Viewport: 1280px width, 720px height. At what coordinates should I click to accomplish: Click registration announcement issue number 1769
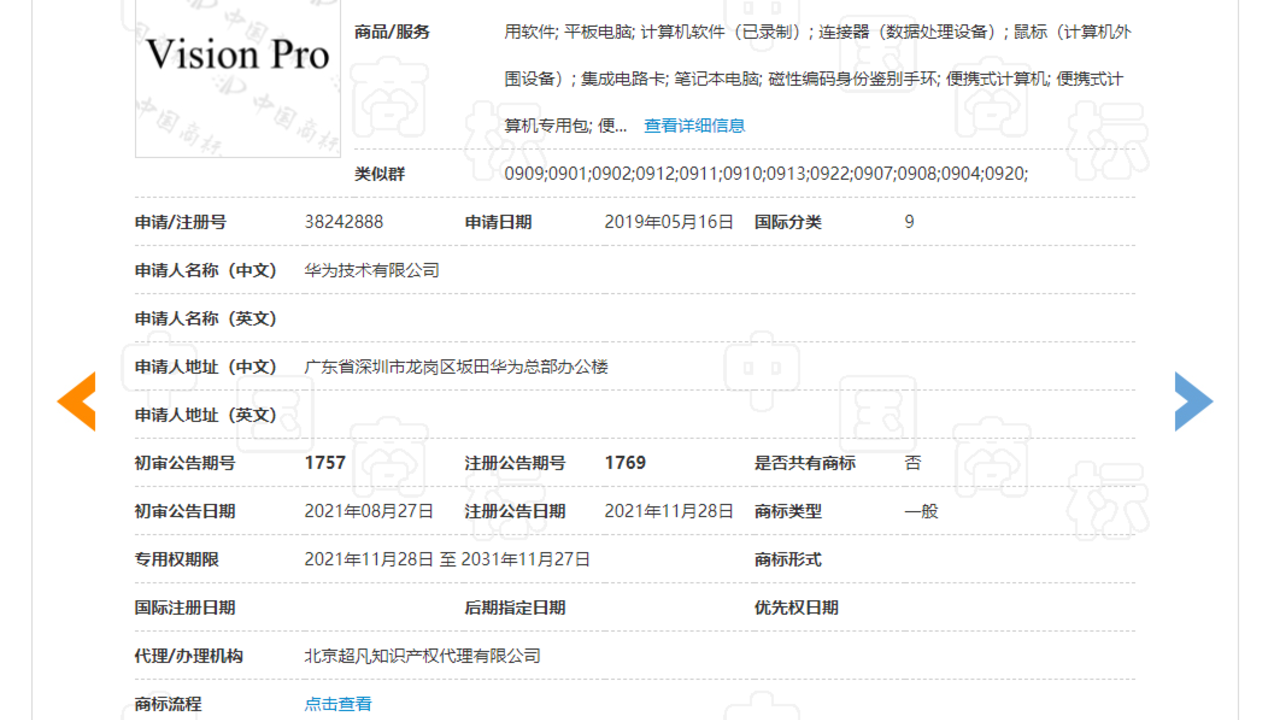625,463
